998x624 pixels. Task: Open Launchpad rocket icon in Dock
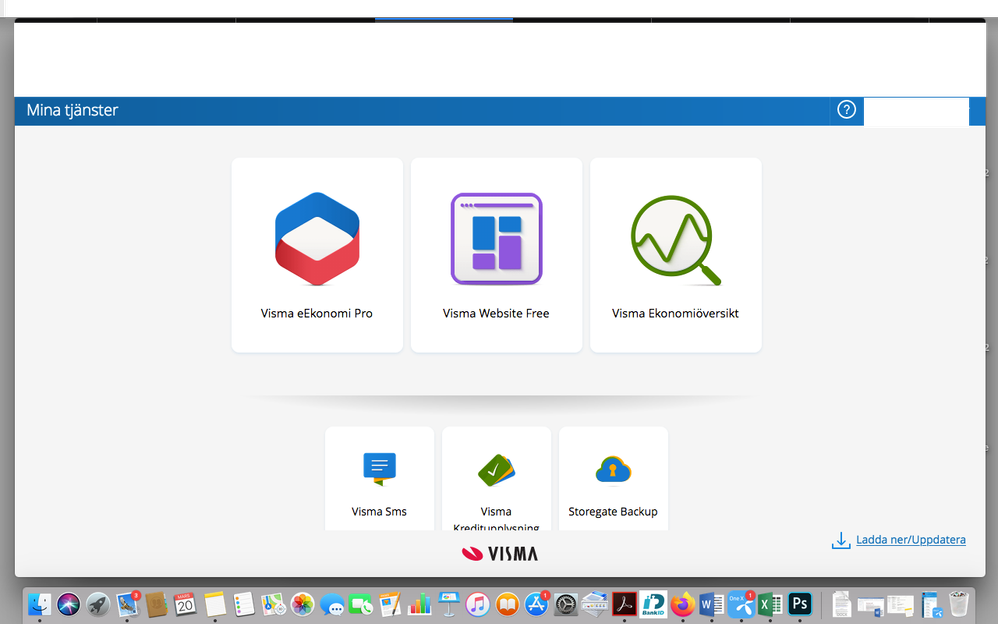coord(98,604)
